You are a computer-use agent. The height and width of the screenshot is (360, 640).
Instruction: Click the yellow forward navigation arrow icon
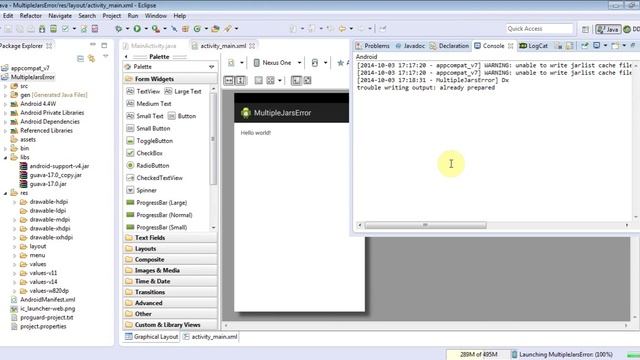342,29
